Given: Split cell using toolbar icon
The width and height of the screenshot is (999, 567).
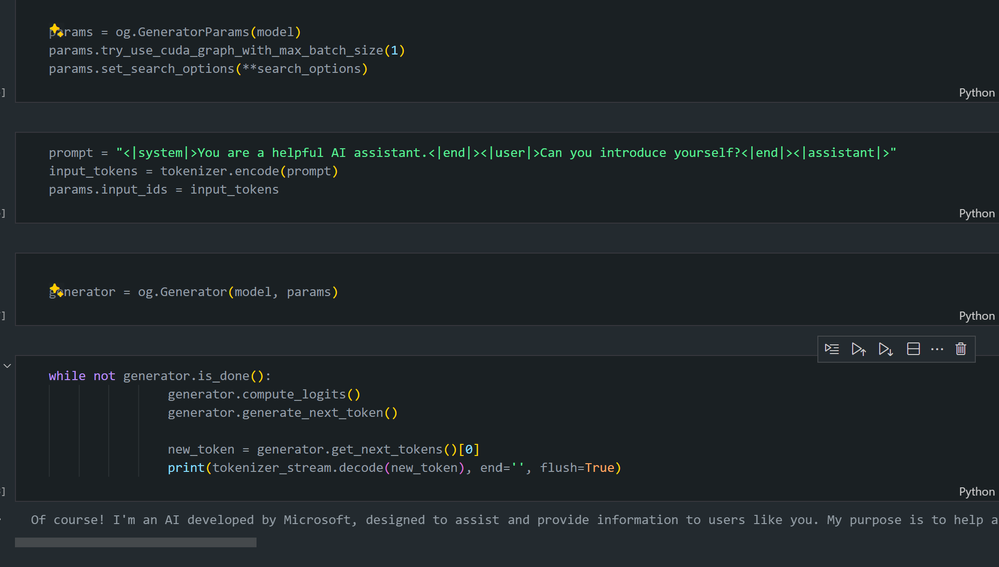Looking at the screenshot, I should click(913, 349).
